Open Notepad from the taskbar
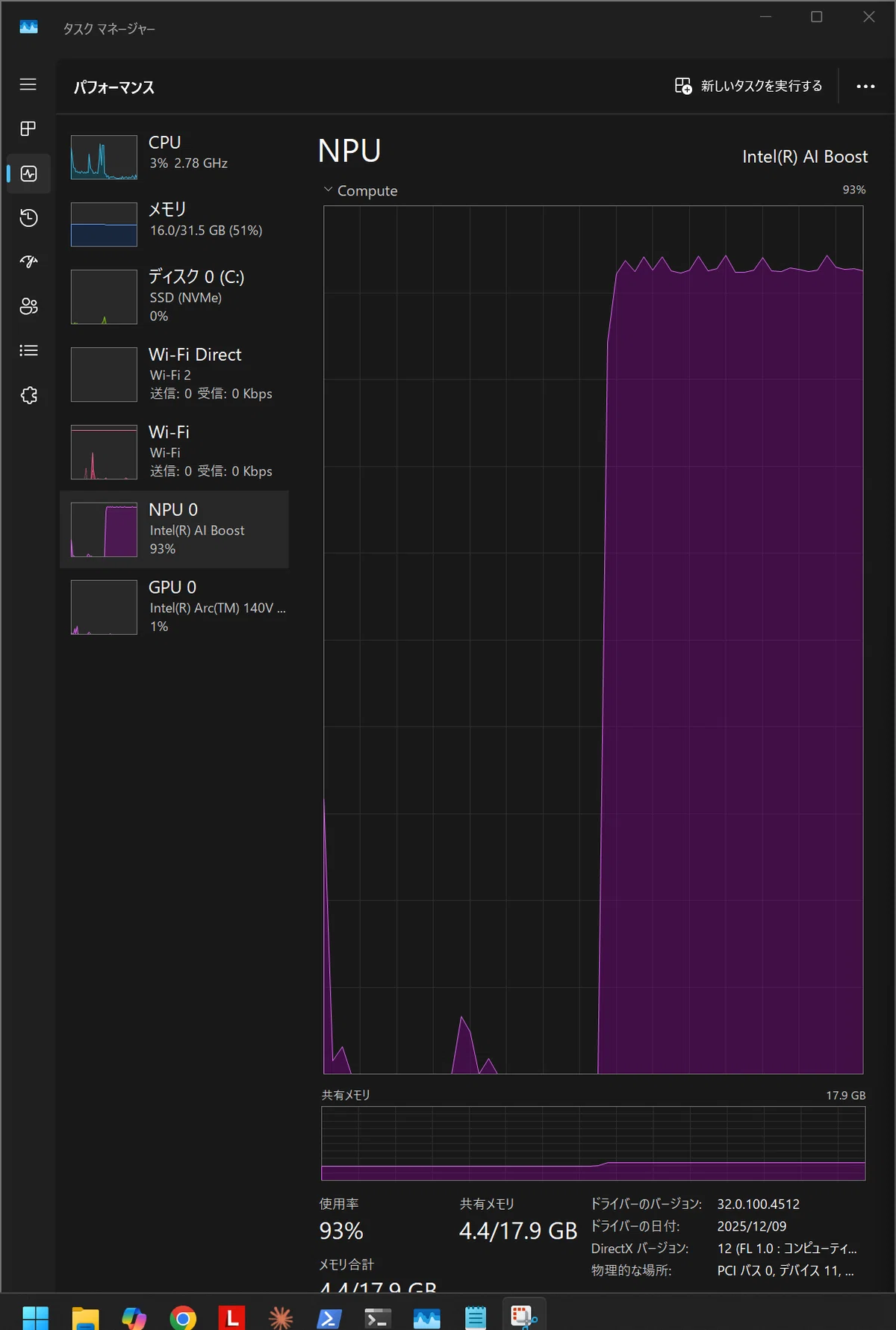The image size is (896, 1330). [x=476, y=1318]
